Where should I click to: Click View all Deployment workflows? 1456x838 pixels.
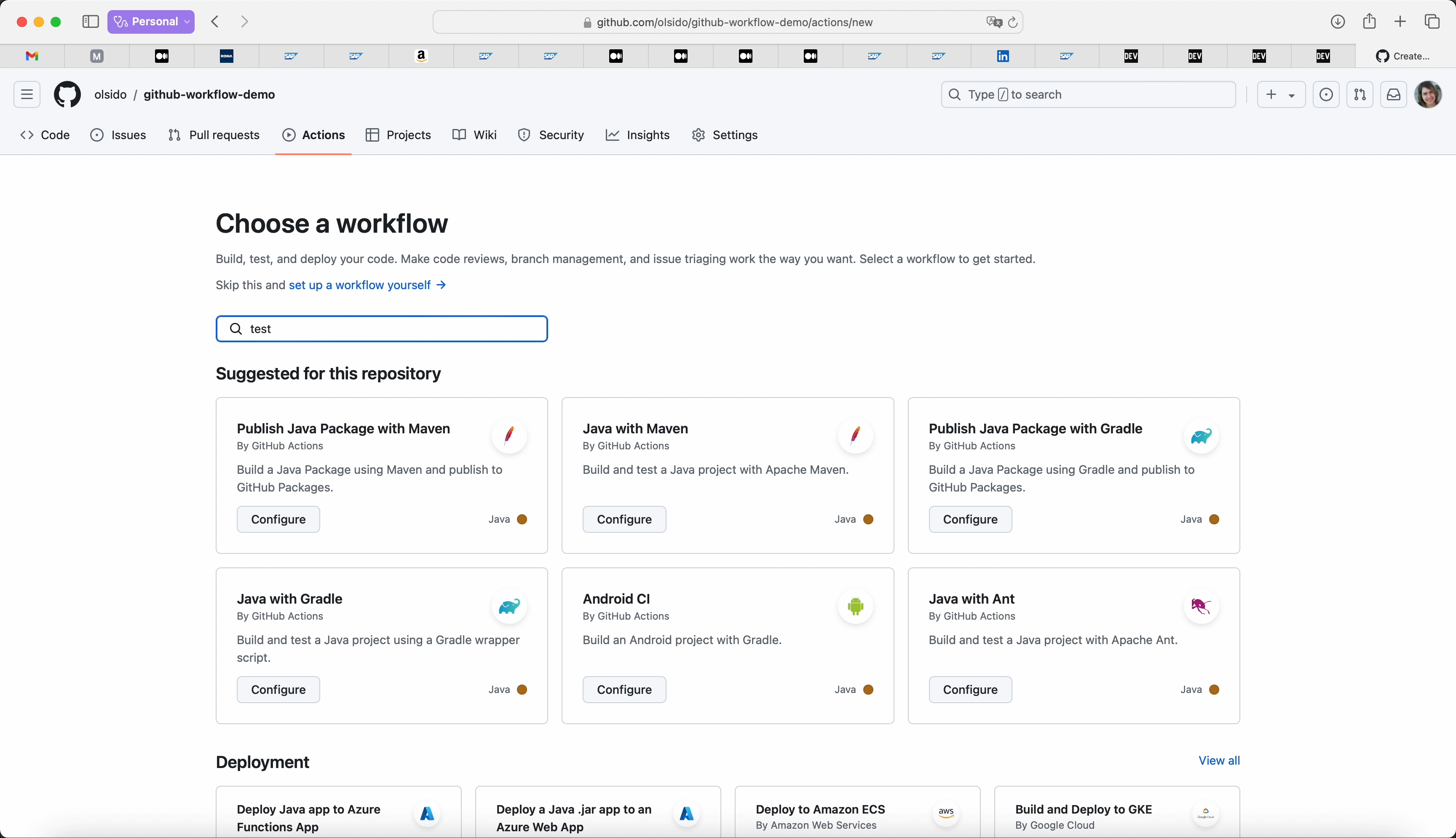pyautogui.click(x=1218, y=760)
